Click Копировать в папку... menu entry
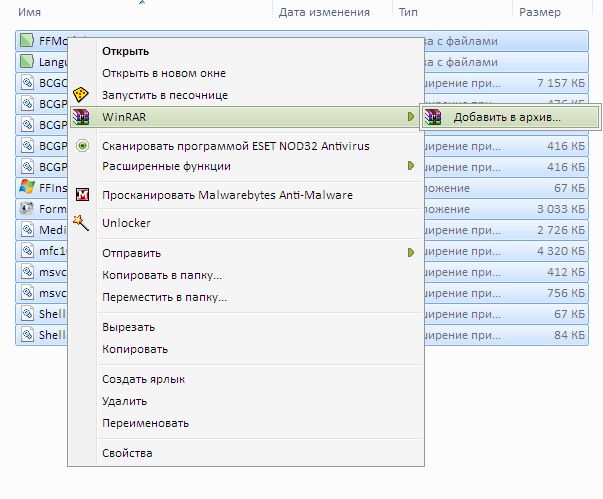Screen dimensions: 603x499 [x=162, y=275]
